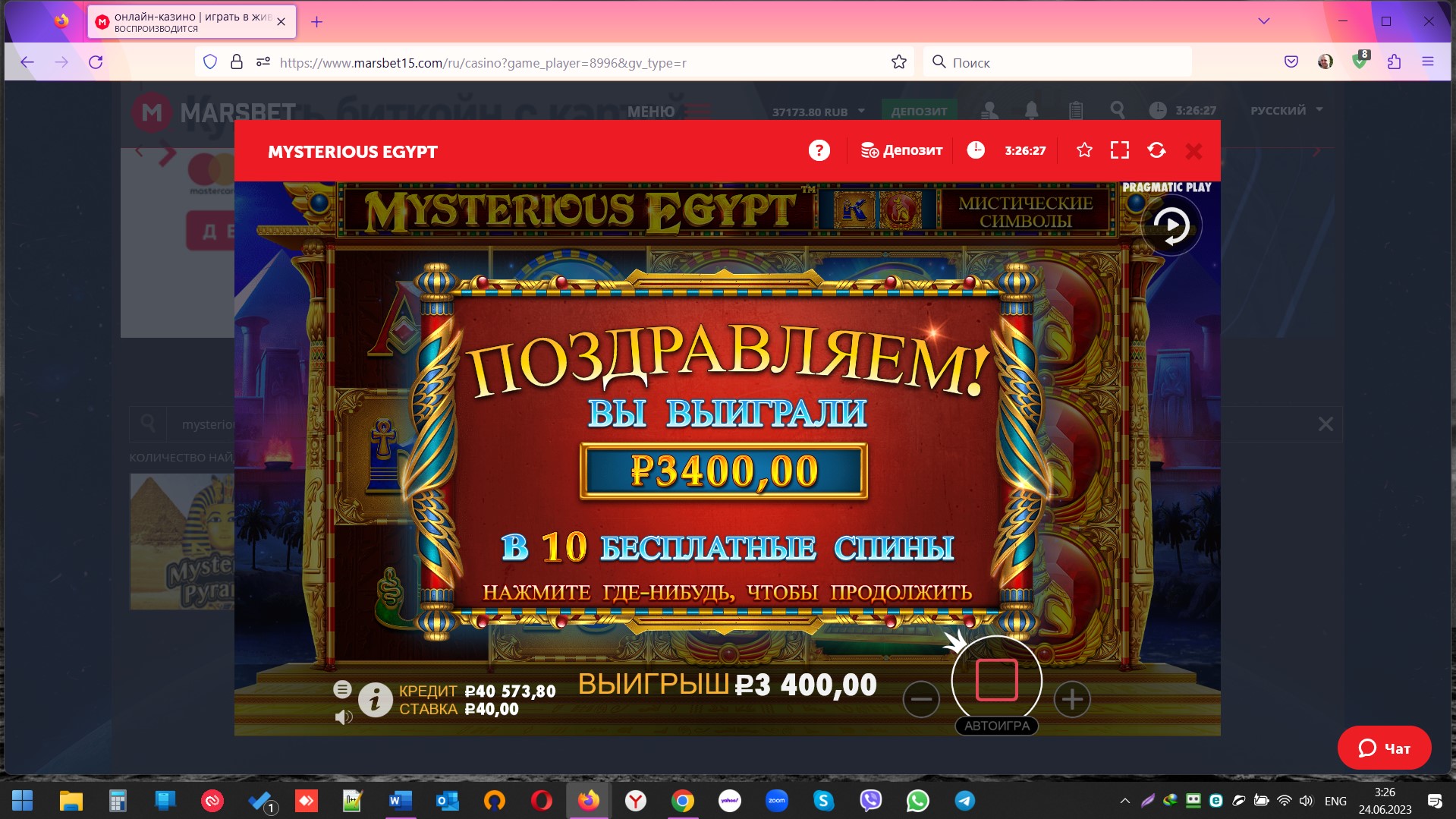Open the game info button
1456x819 pixels.
[x=375, y=700]
